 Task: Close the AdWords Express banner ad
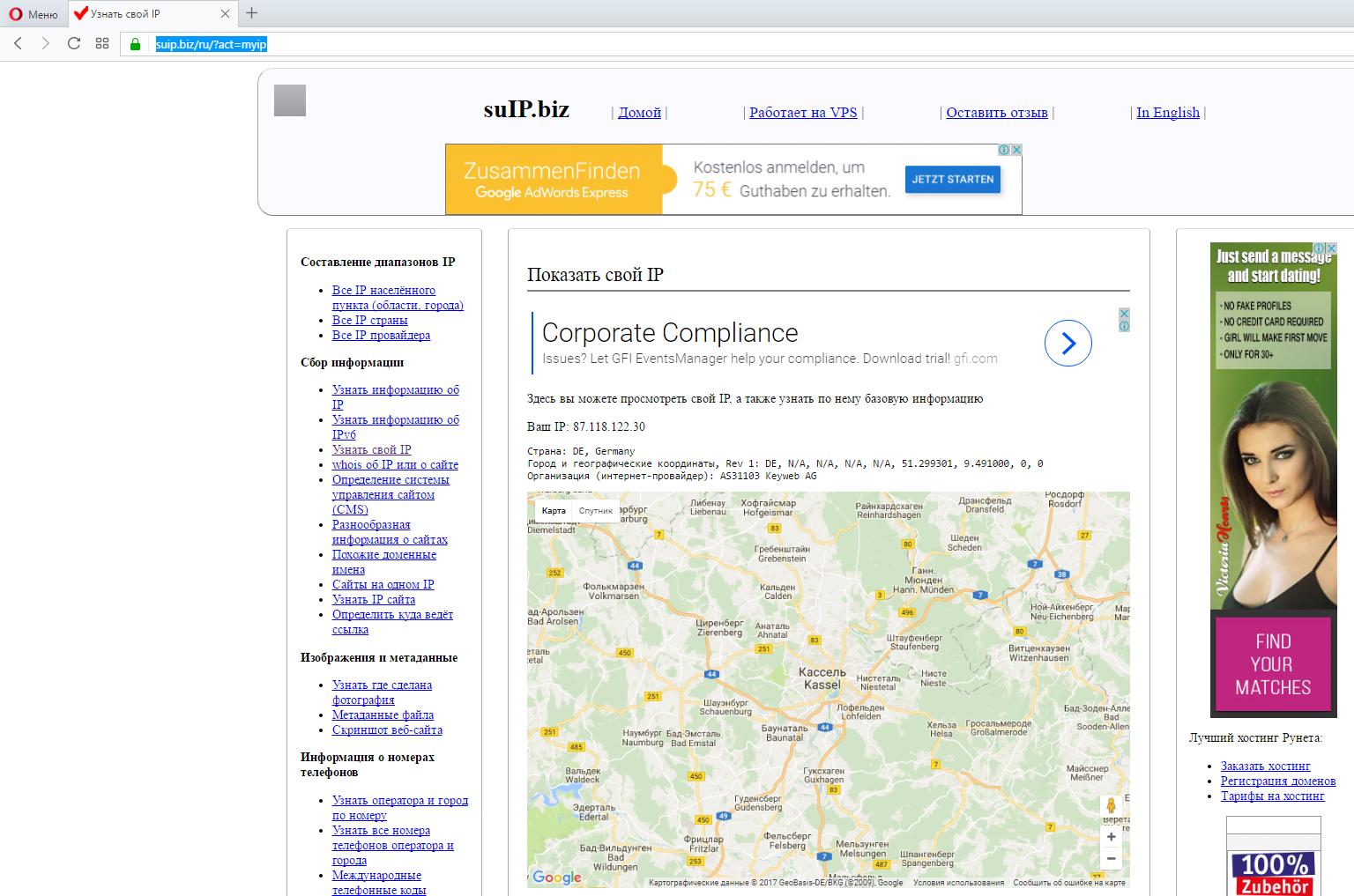[x=1016, y=150]
